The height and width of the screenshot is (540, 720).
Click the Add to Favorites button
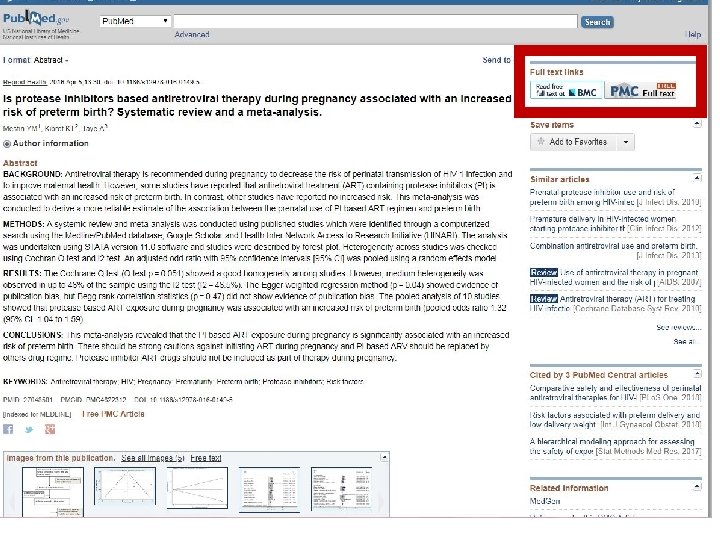pyautogui.click(x=573, y=142)
